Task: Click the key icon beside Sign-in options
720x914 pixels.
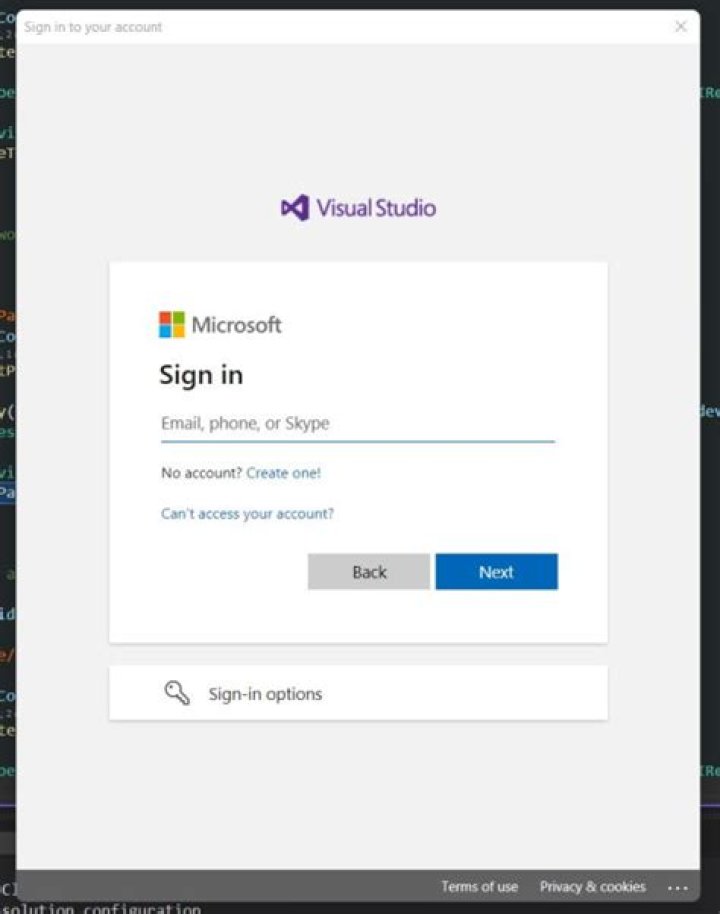Action: click(x=177, y=692)
